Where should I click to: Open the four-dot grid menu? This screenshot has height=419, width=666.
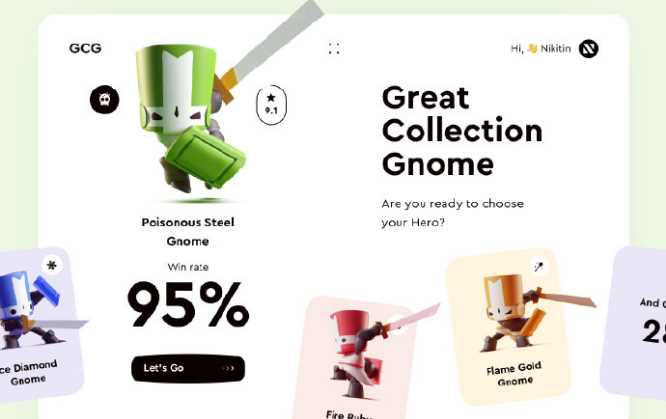[x=334, y=48]
